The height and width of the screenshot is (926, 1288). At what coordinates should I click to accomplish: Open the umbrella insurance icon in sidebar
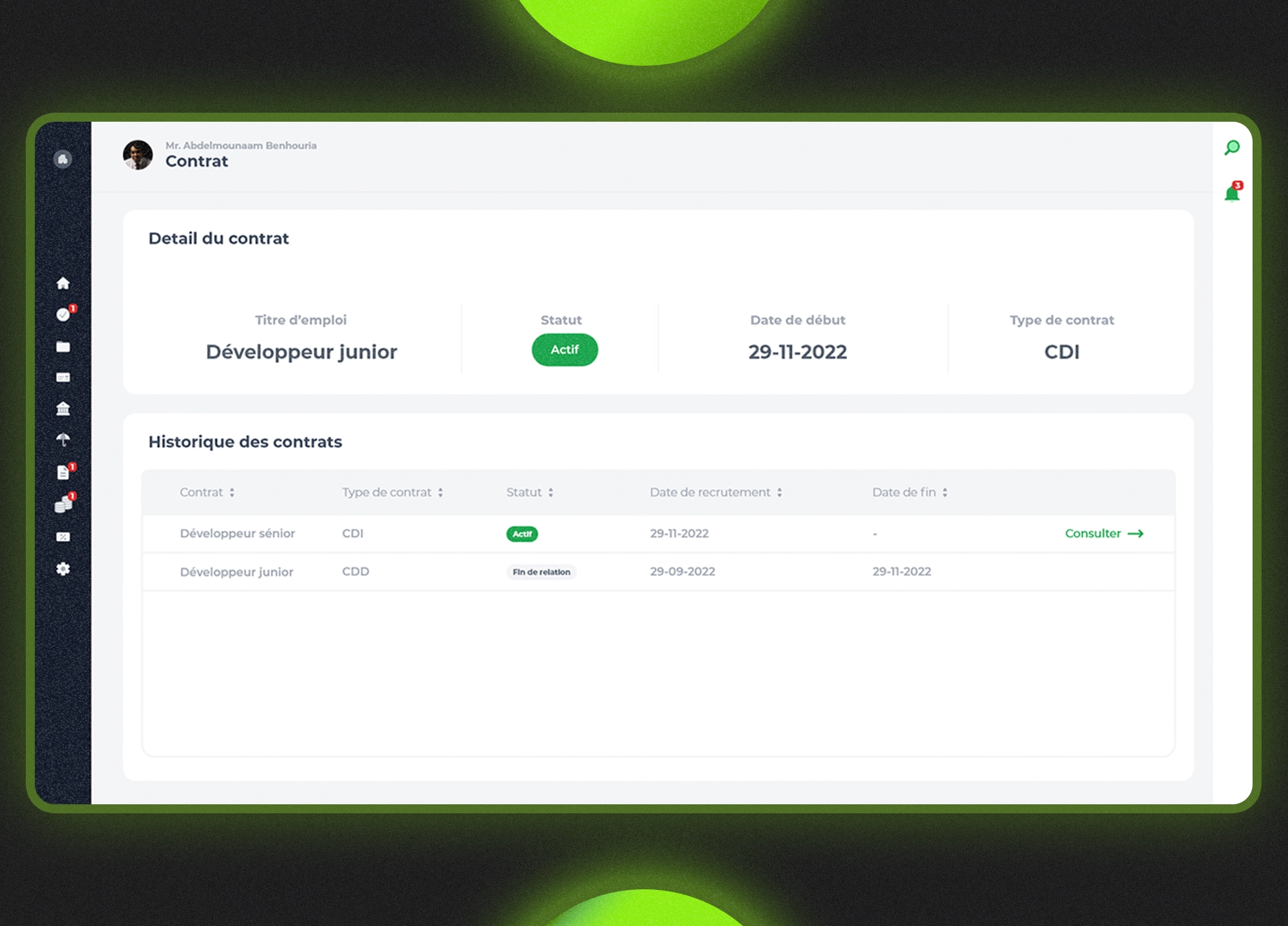click(63, 440)
